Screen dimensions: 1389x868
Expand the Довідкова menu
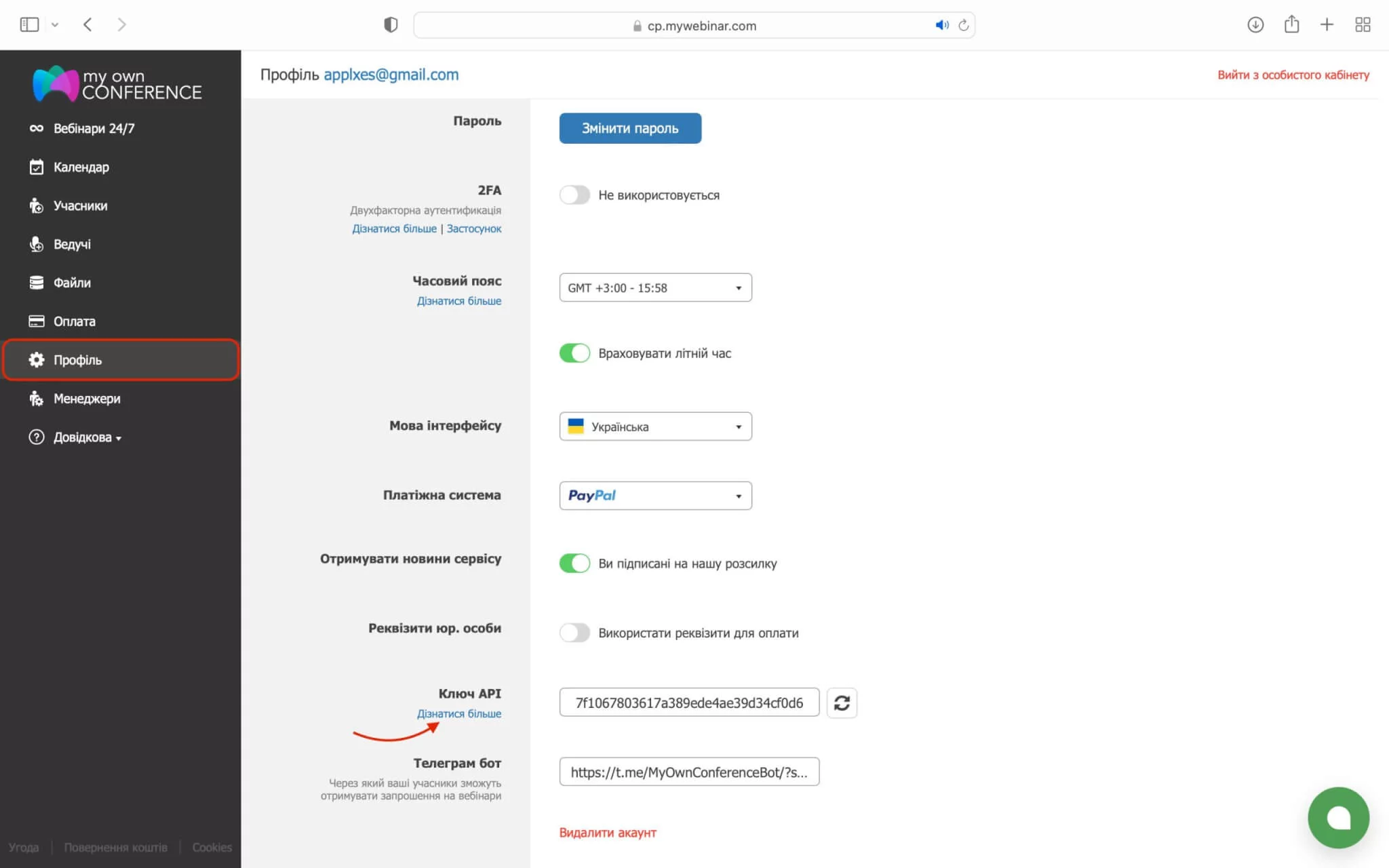[83, 437]
